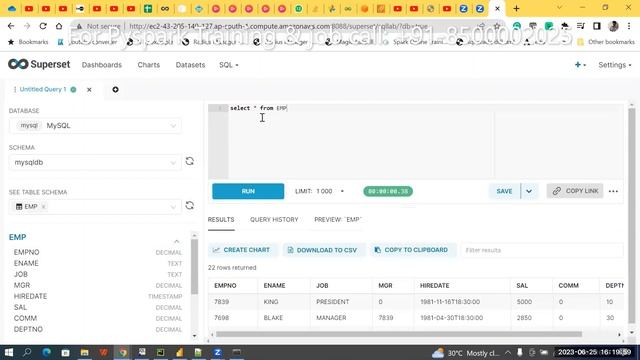Open the plus create-new menu
The image size is (640, 360).
tap(580, 65)
